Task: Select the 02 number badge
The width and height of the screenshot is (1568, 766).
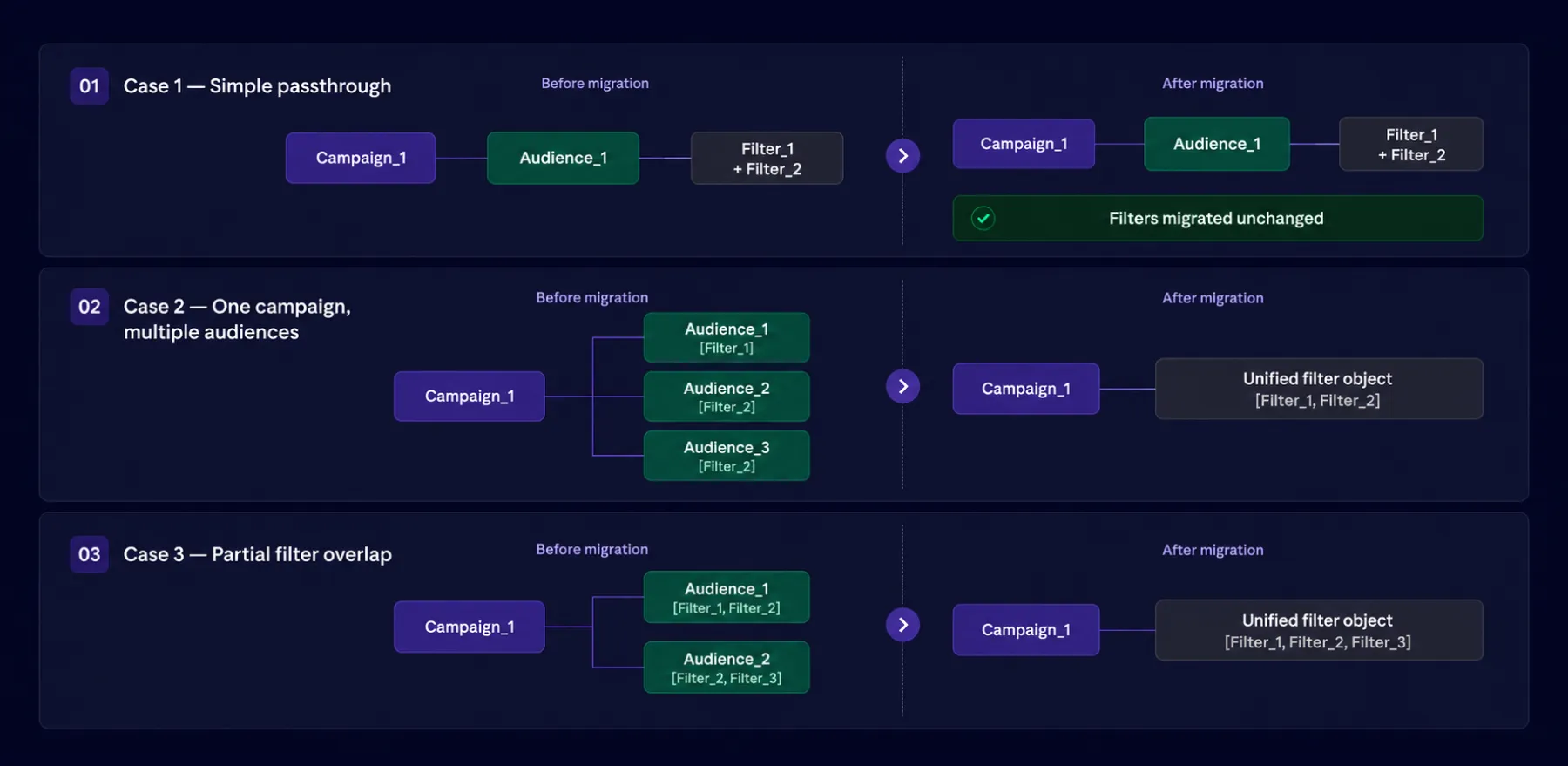Action: click(89, 307)
